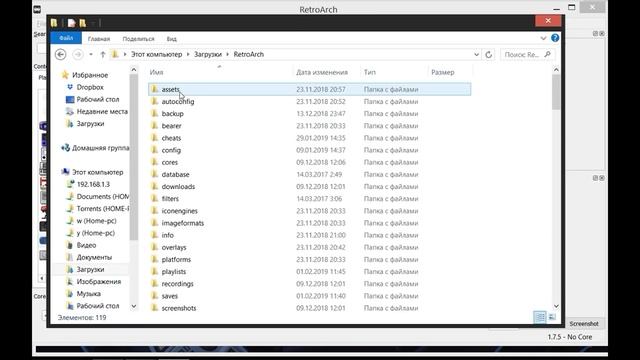Screen dimensions: 640x360
Task: Click the star icon beside Избранное
Action: [64, 75]
